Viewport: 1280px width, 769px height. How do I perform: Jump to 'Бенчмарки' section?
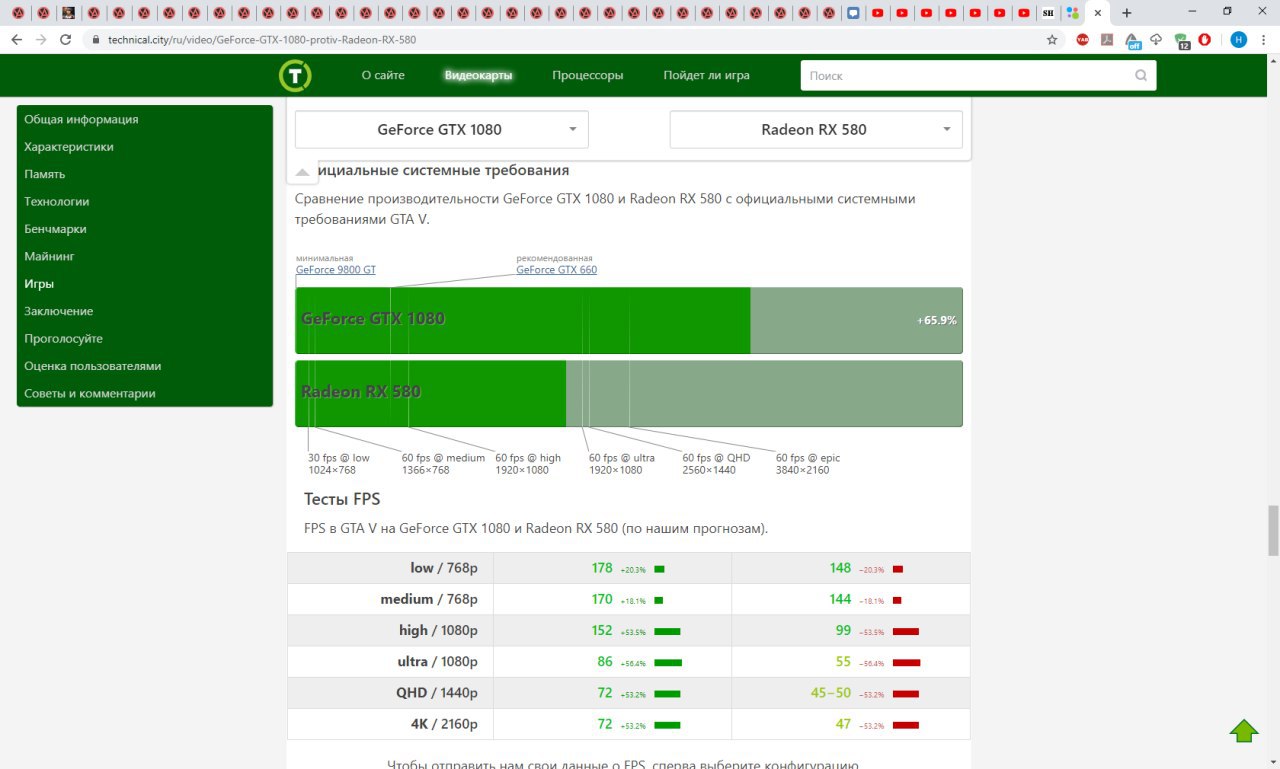55,229
